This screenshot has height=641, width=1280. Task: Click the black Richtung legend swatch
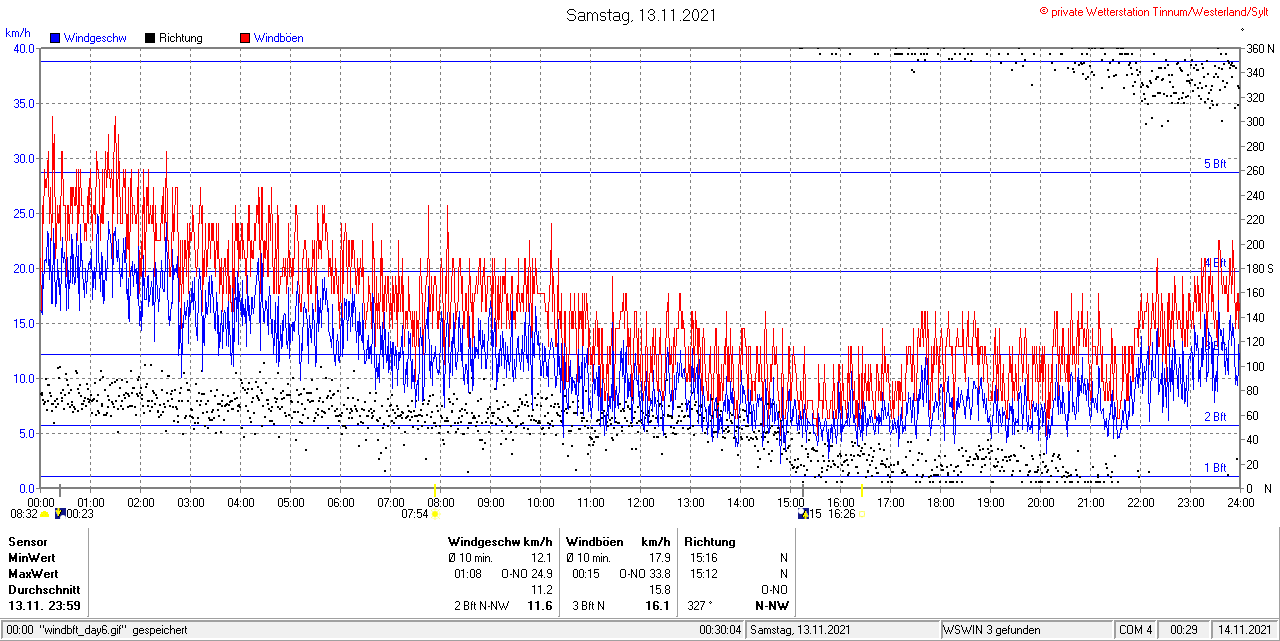150,38
